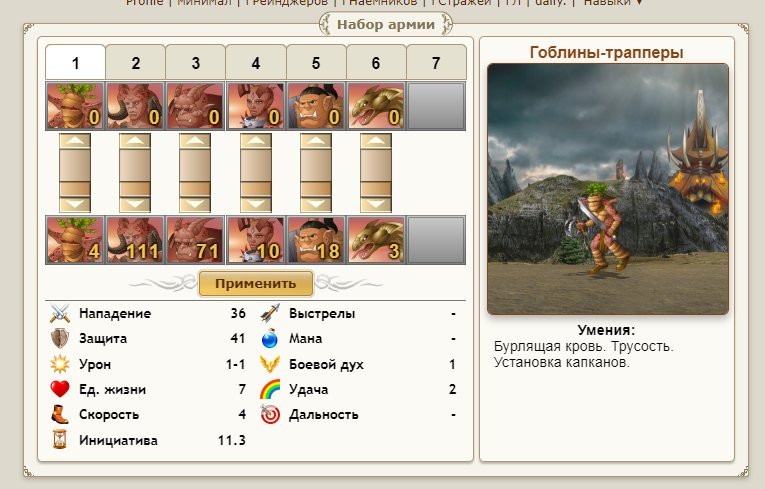Image resolution: width=765 pixels, height=489 pixels.
Task: Click the Установка капканов ability text
Action: click(562, 363)
